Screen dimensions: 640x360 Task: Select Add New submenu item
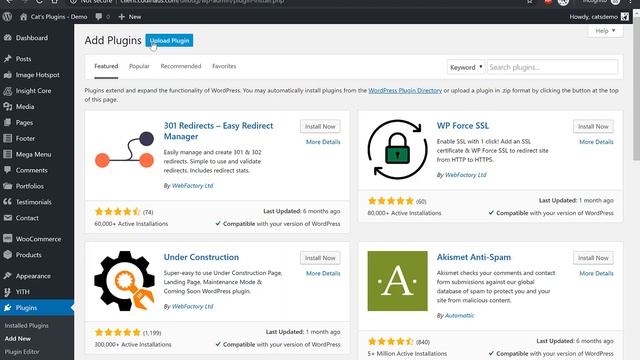[18, 339]
